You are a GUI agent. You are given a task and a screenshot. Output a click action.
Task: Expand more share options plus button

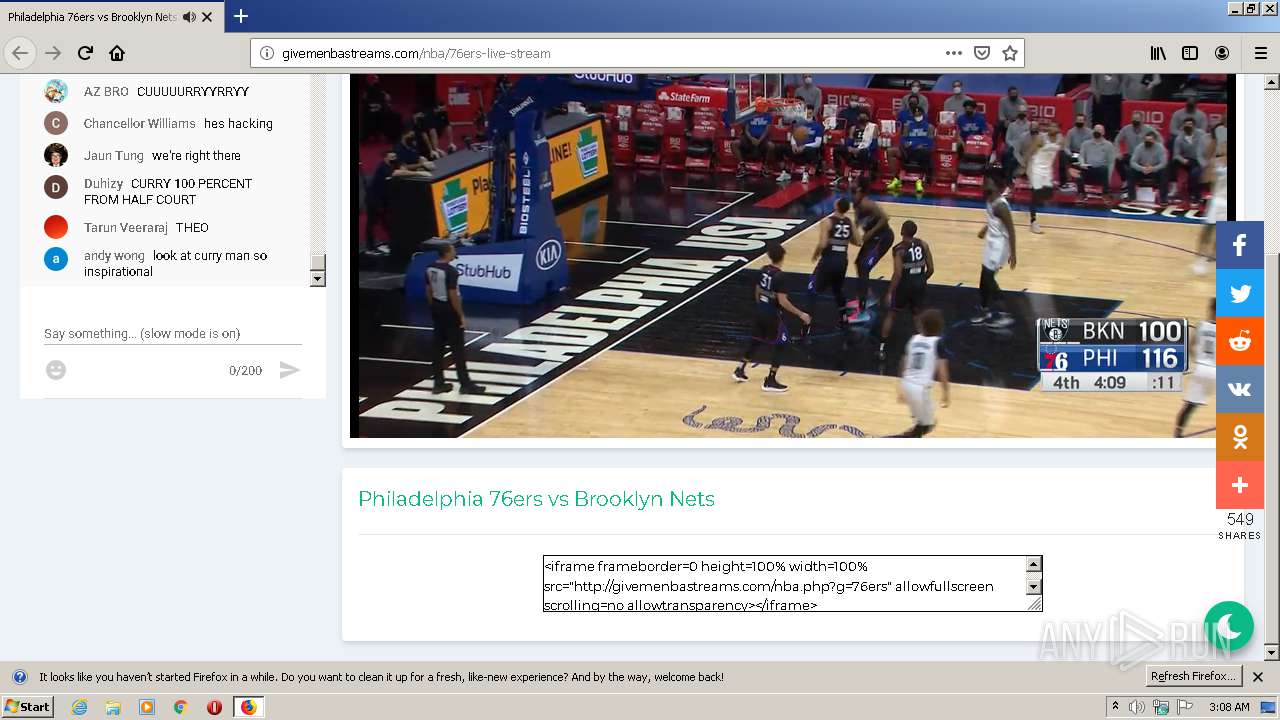click(x=1240, y=485)
